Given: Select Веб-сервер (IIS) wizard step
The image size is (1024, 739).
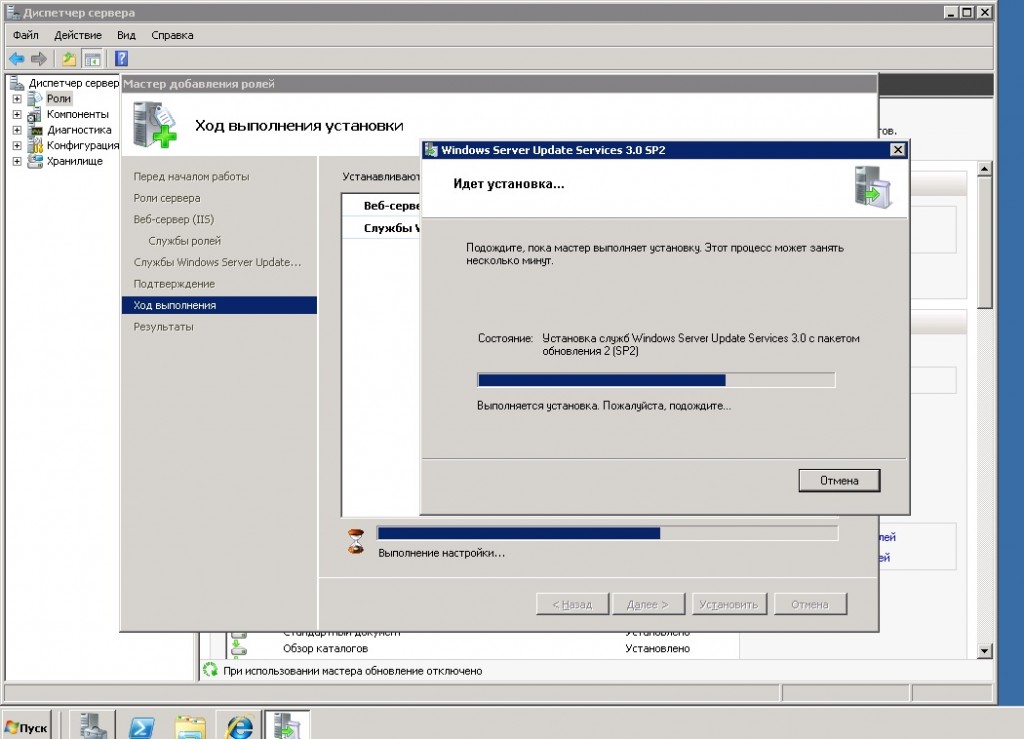Looking at the screenshot, I should click(x=173, y=219).
